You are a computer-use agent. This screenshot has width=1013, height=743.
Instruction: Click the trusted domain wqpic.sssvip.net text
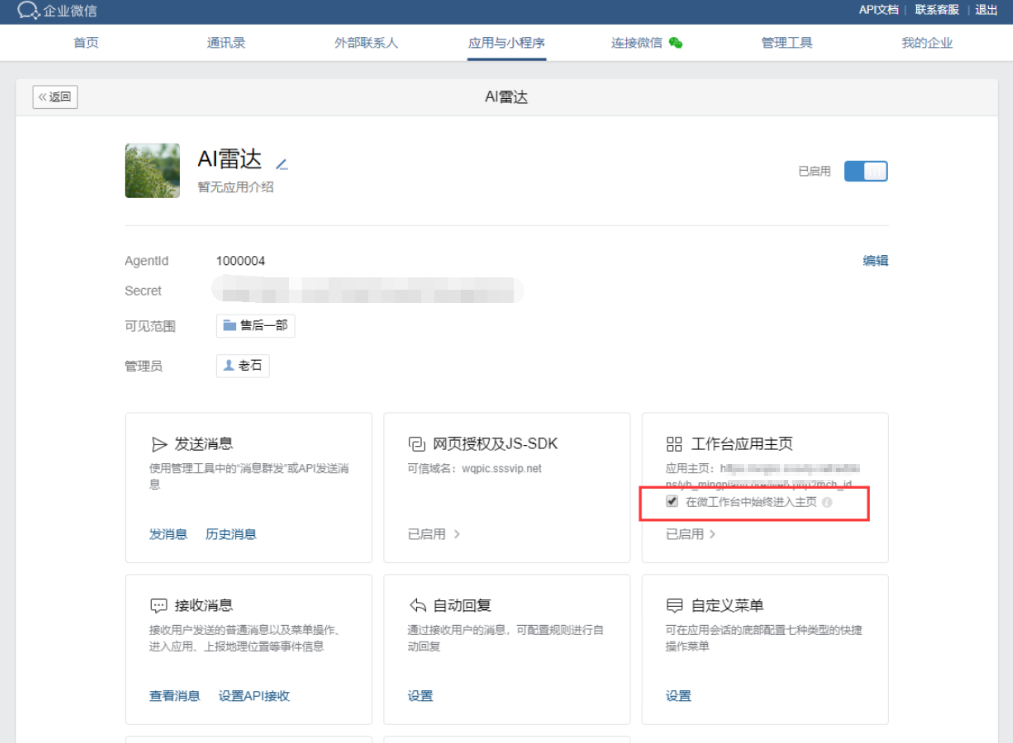(x=501, y=468)
